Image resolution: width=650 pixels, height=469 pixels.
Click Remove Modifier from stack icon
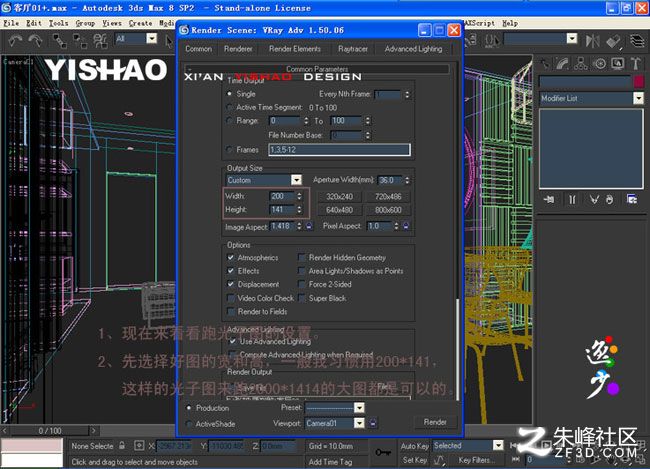(609, 200)
